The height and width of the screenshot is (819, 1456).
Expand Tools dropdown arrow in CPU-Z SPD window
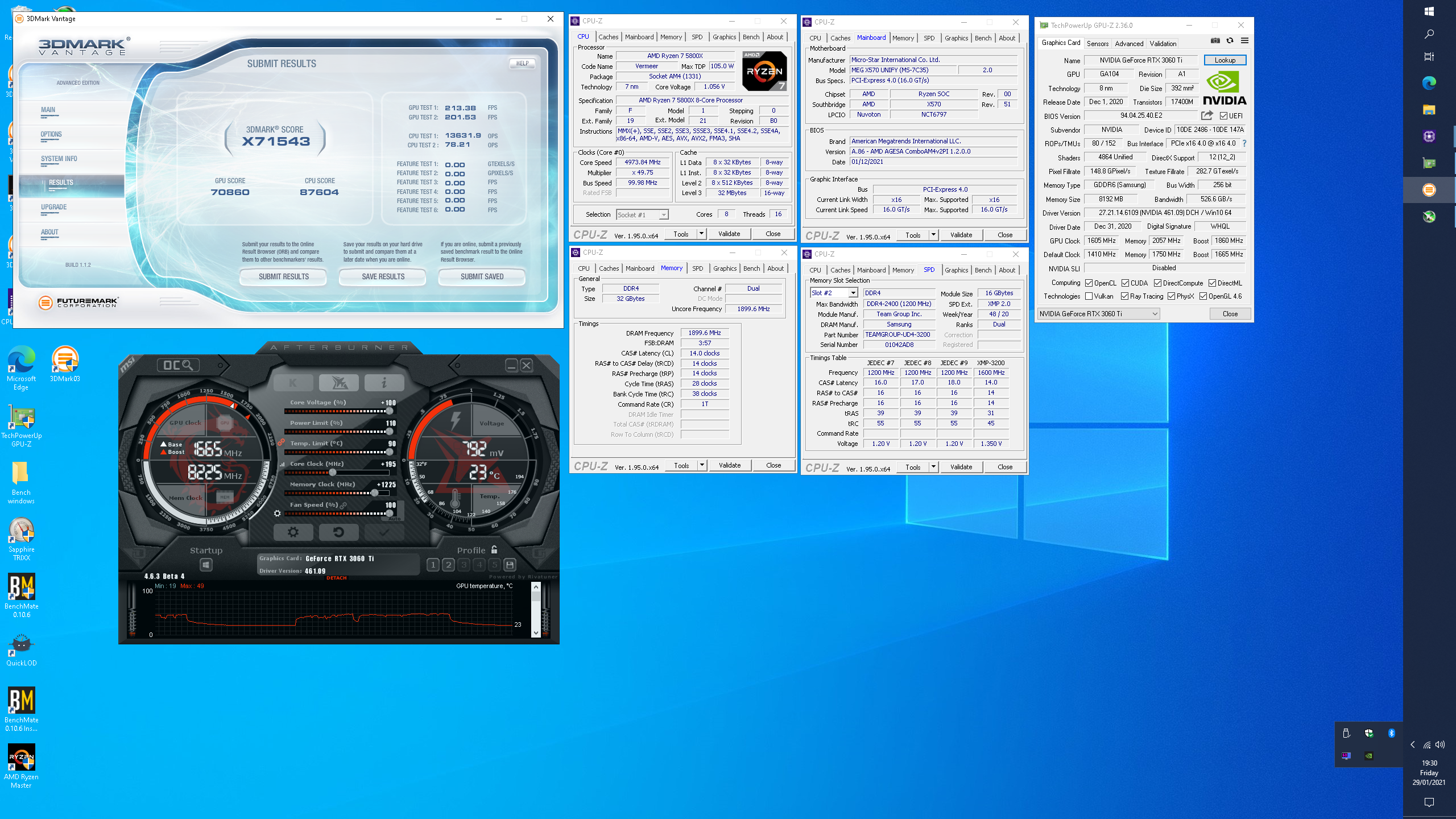[x=933, y=467]
